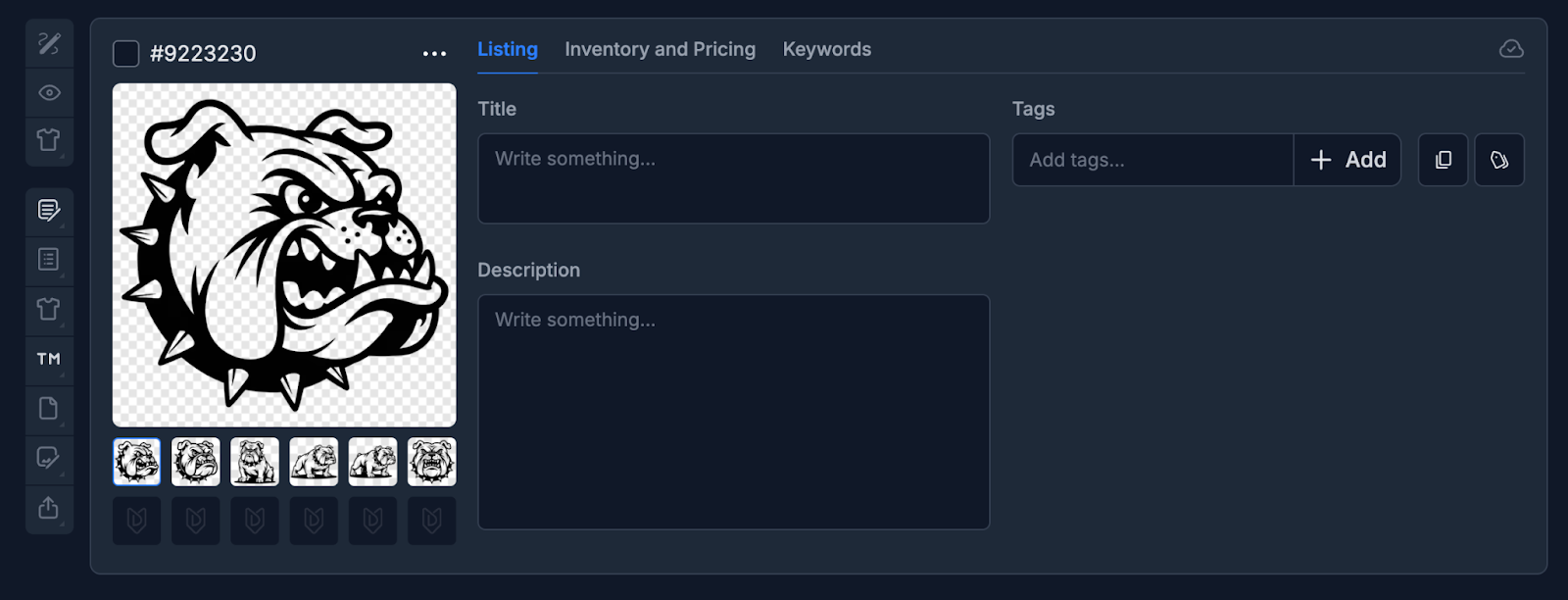Open the three-dot more options menu

click(434, 54)
